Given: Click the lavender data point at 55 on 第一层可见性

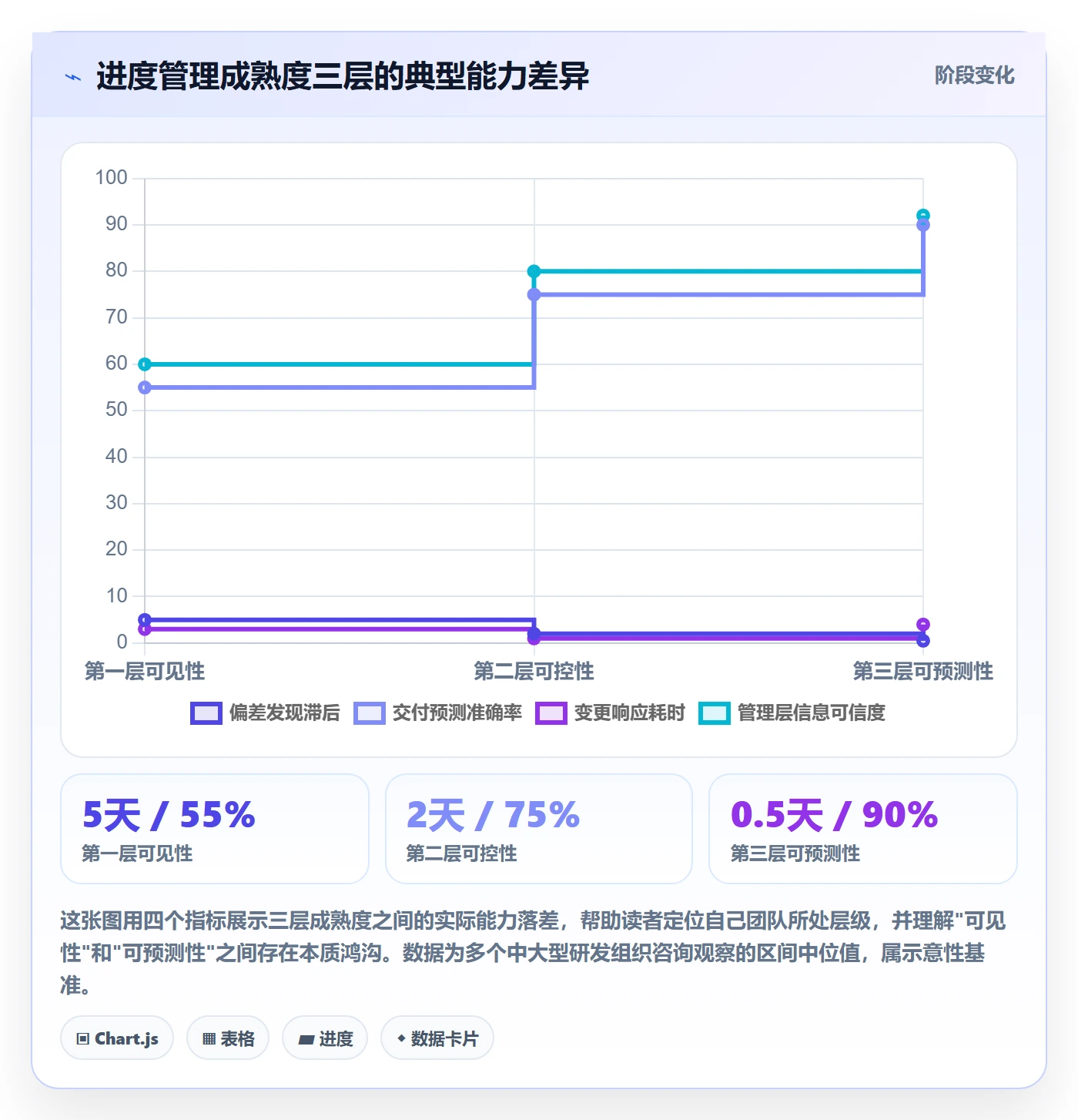Looking at the screenshot, I should pos(145,387).
